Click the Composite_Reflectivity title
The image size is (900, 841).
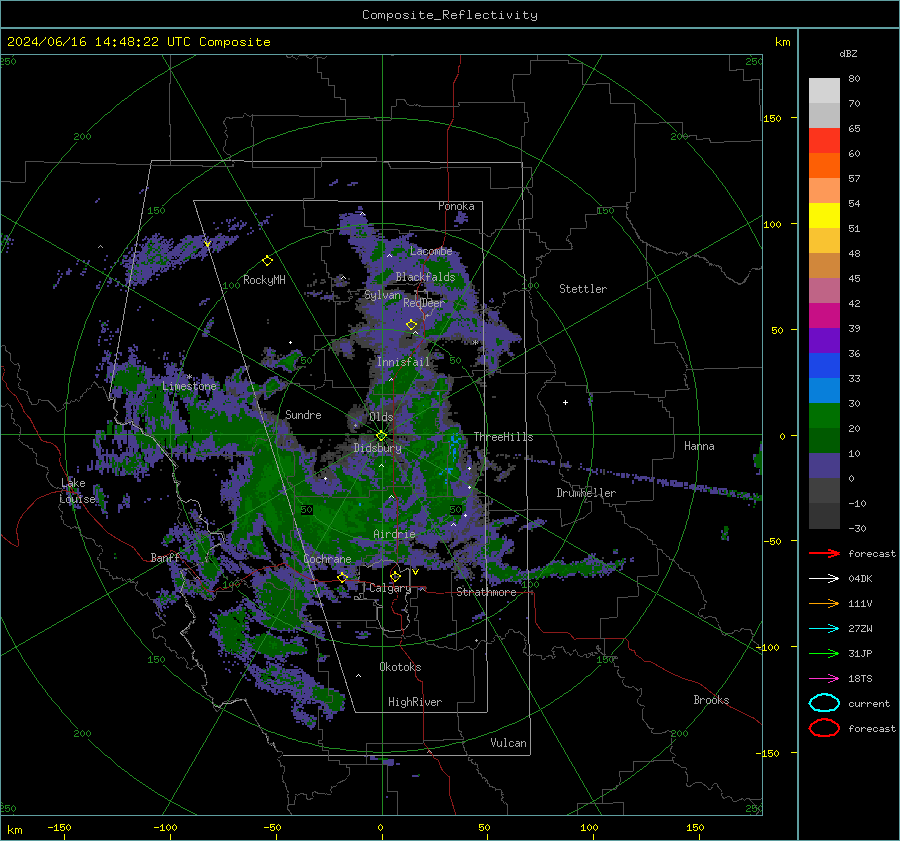click(449, 15)
